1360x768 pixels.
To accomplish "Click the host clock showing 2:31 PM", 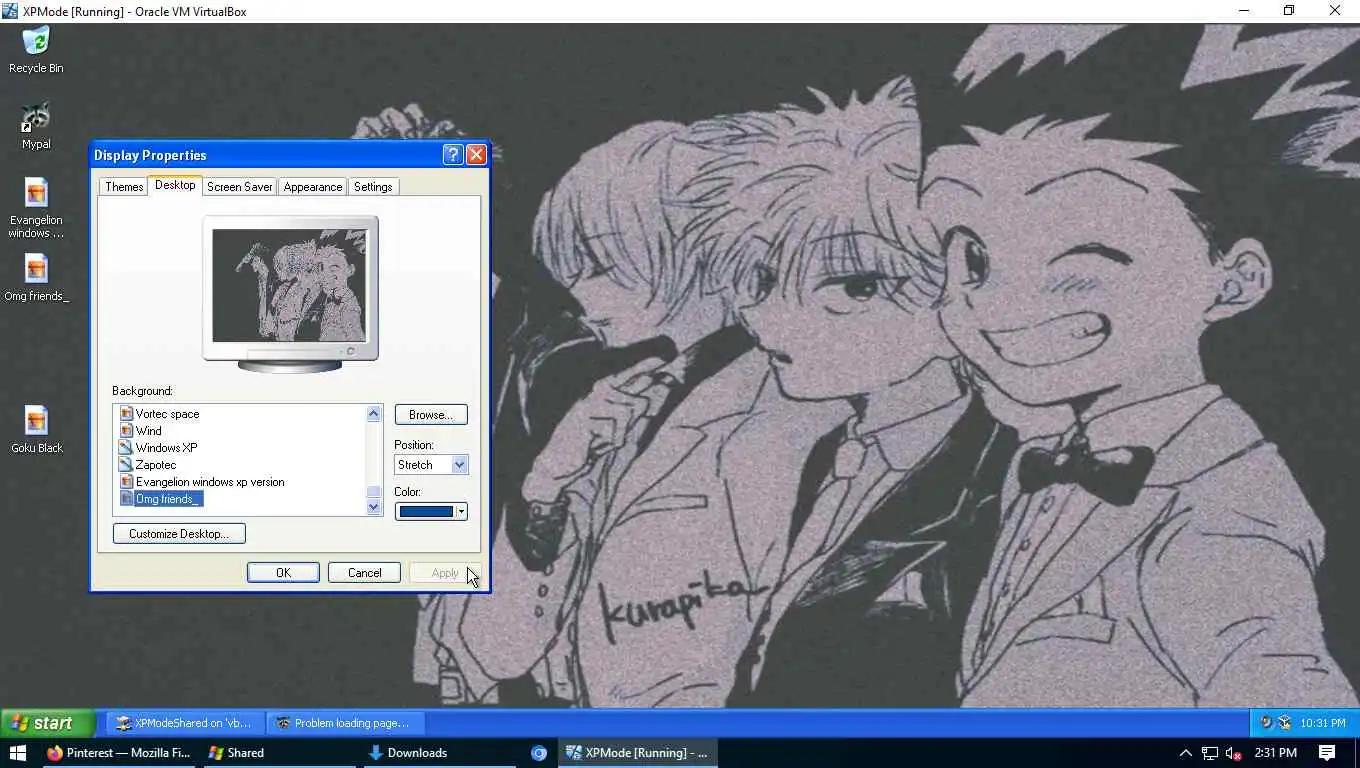I will tap(1275, 753).
